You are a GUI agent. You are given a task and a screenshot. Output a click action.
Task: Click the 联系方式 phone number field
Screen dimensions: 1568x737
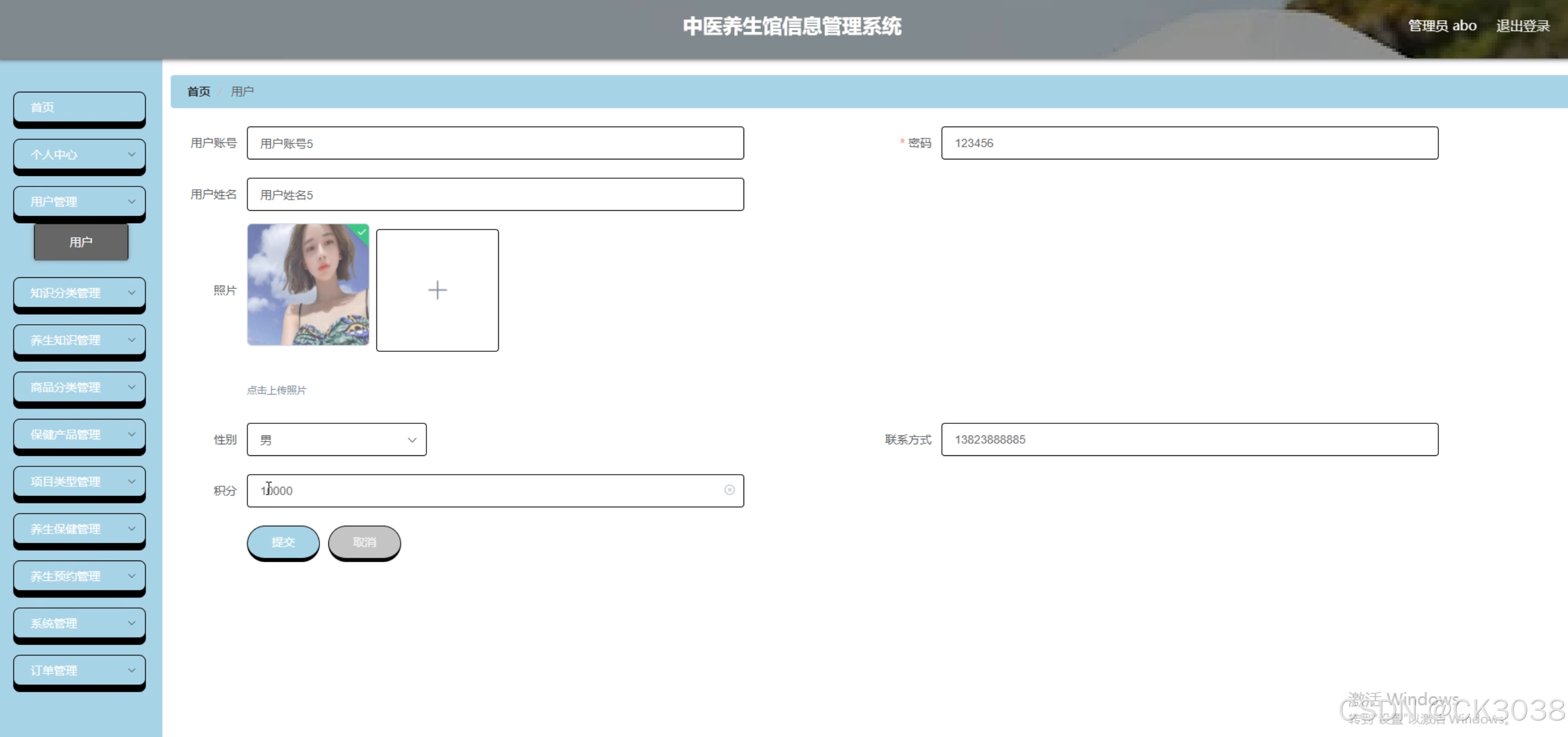1189,440
